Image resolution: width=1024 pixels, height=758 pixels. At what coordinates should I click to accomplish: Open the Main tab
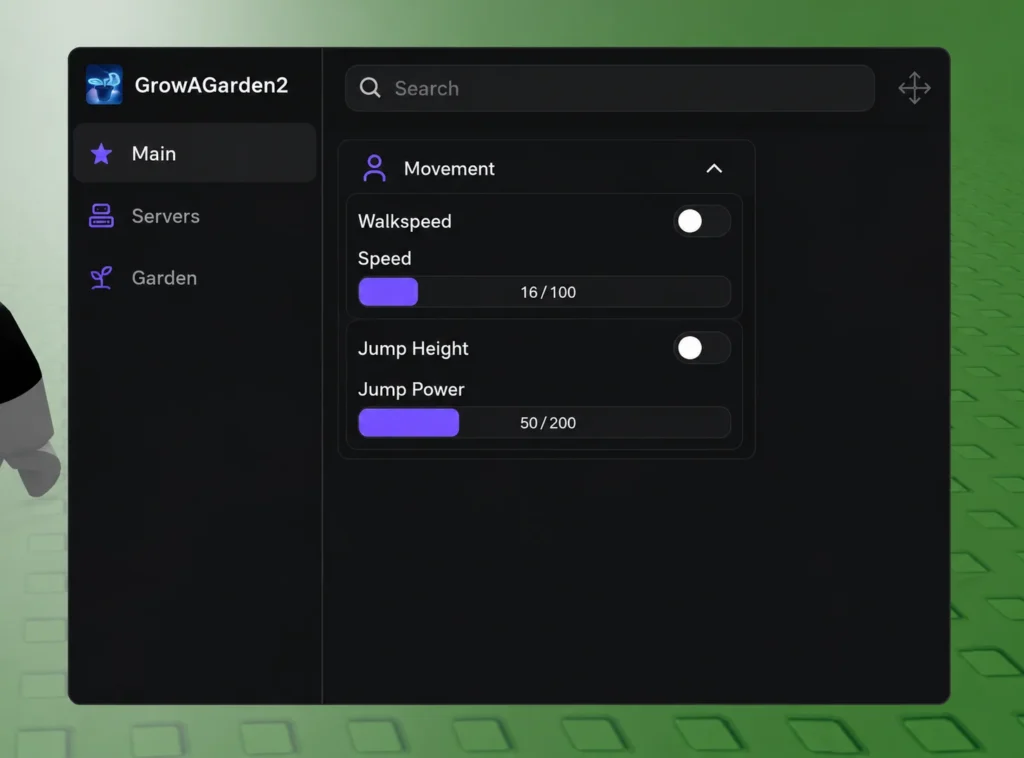[195, 153]
